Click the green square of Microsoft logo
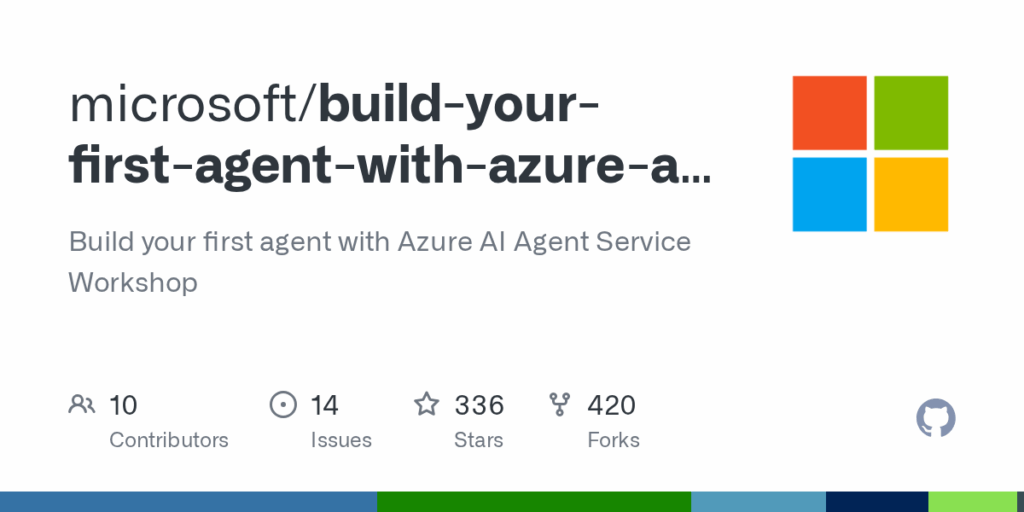The image size is (1024, 512). tap(911, 113)
